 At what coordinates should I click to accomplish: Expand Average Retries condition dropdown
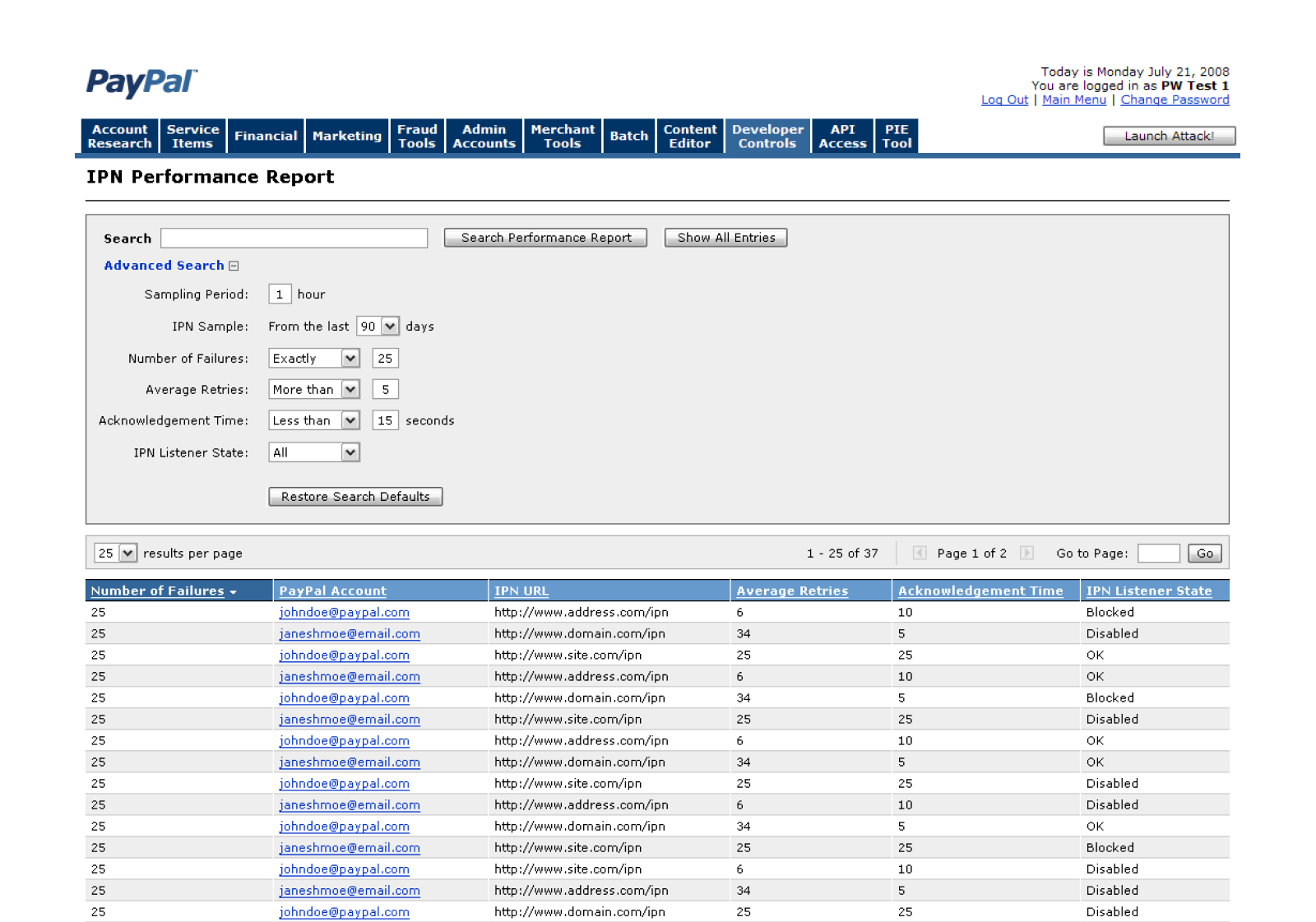[x=350, y=390]
